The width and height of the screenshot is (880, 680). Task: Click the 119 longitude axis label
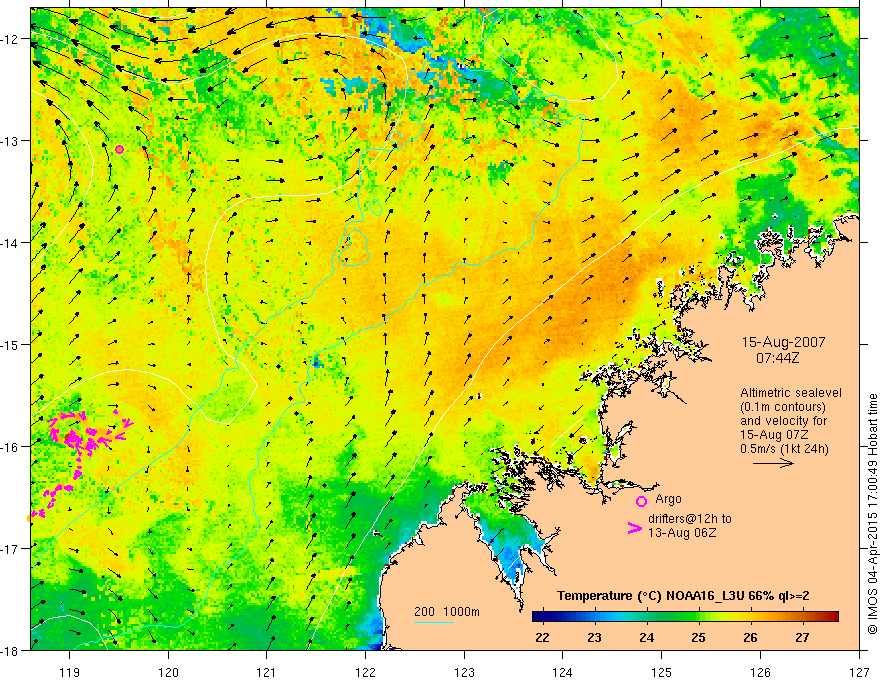point(70,673)
